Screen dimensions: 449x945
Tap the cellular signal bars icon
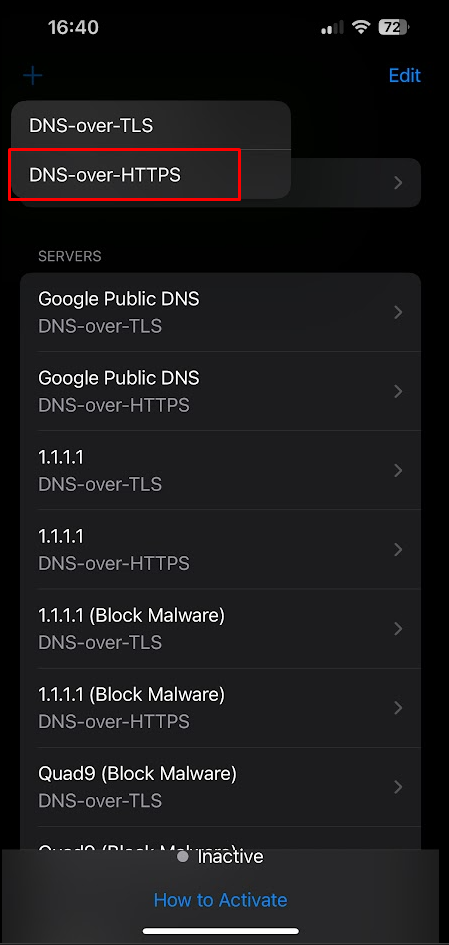pyautogui.click(x=332, y=28)
